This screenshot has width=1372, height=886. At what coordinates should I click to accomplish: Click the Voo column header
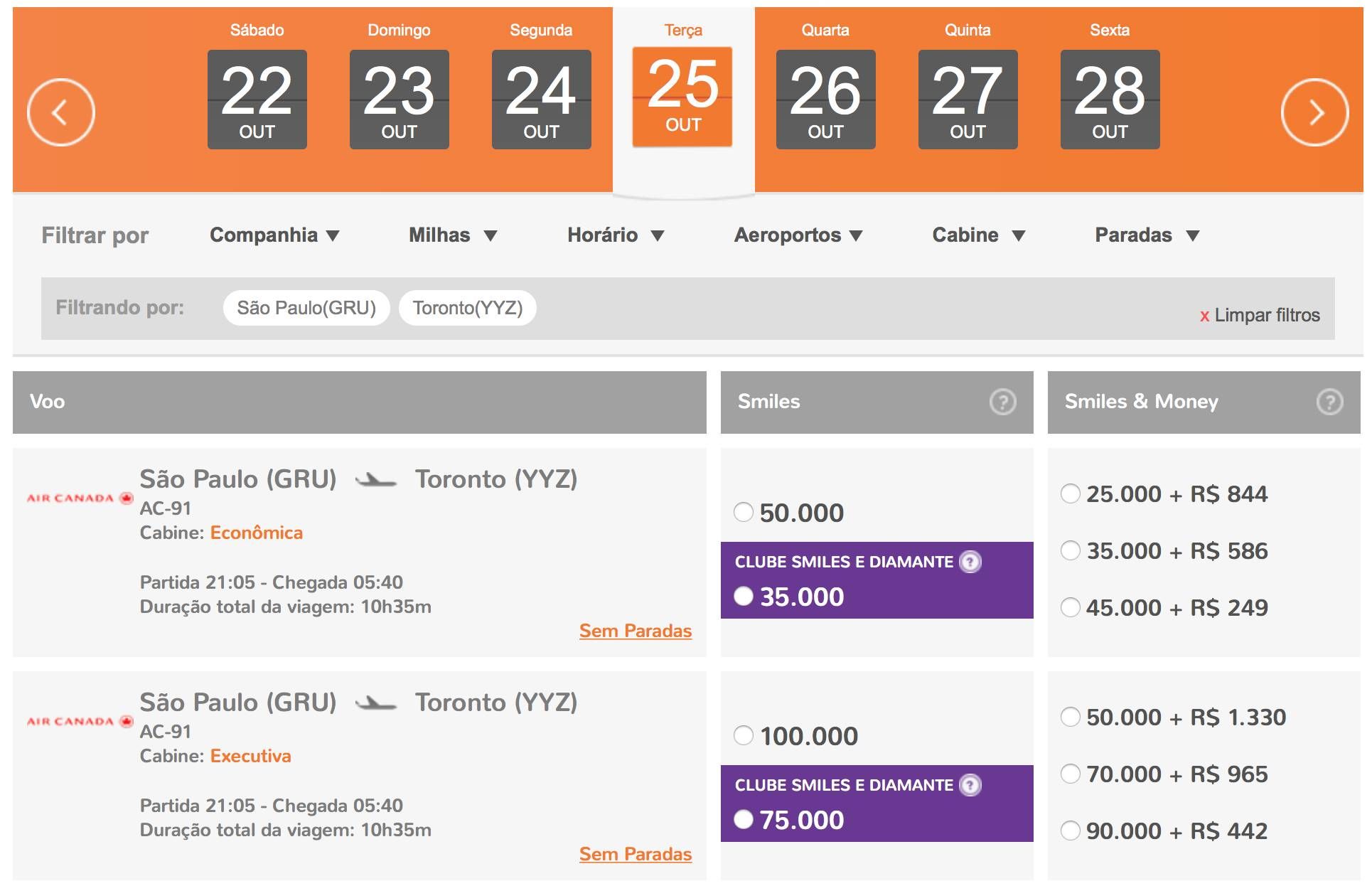click(x=360, y=402)
